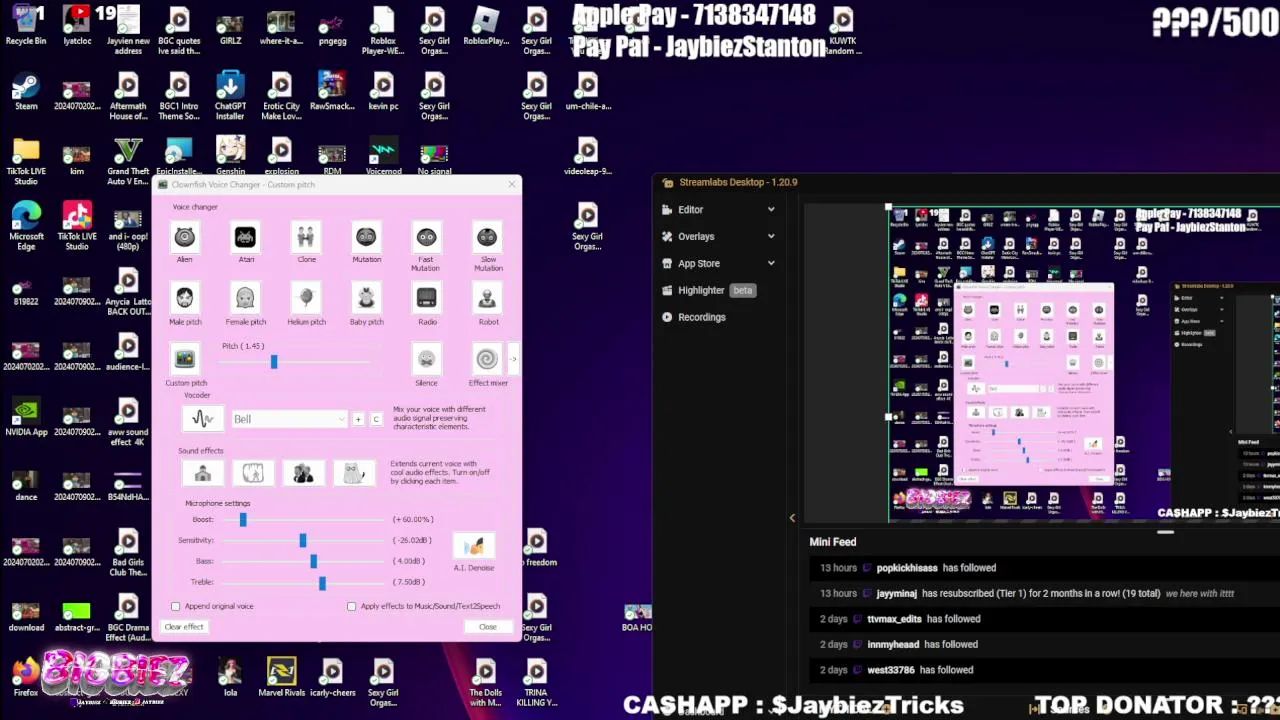Viewport: 1280px width, 720px height.
Task: Open the first TikTok LIVE Studio folder icon
Action: 26,161
